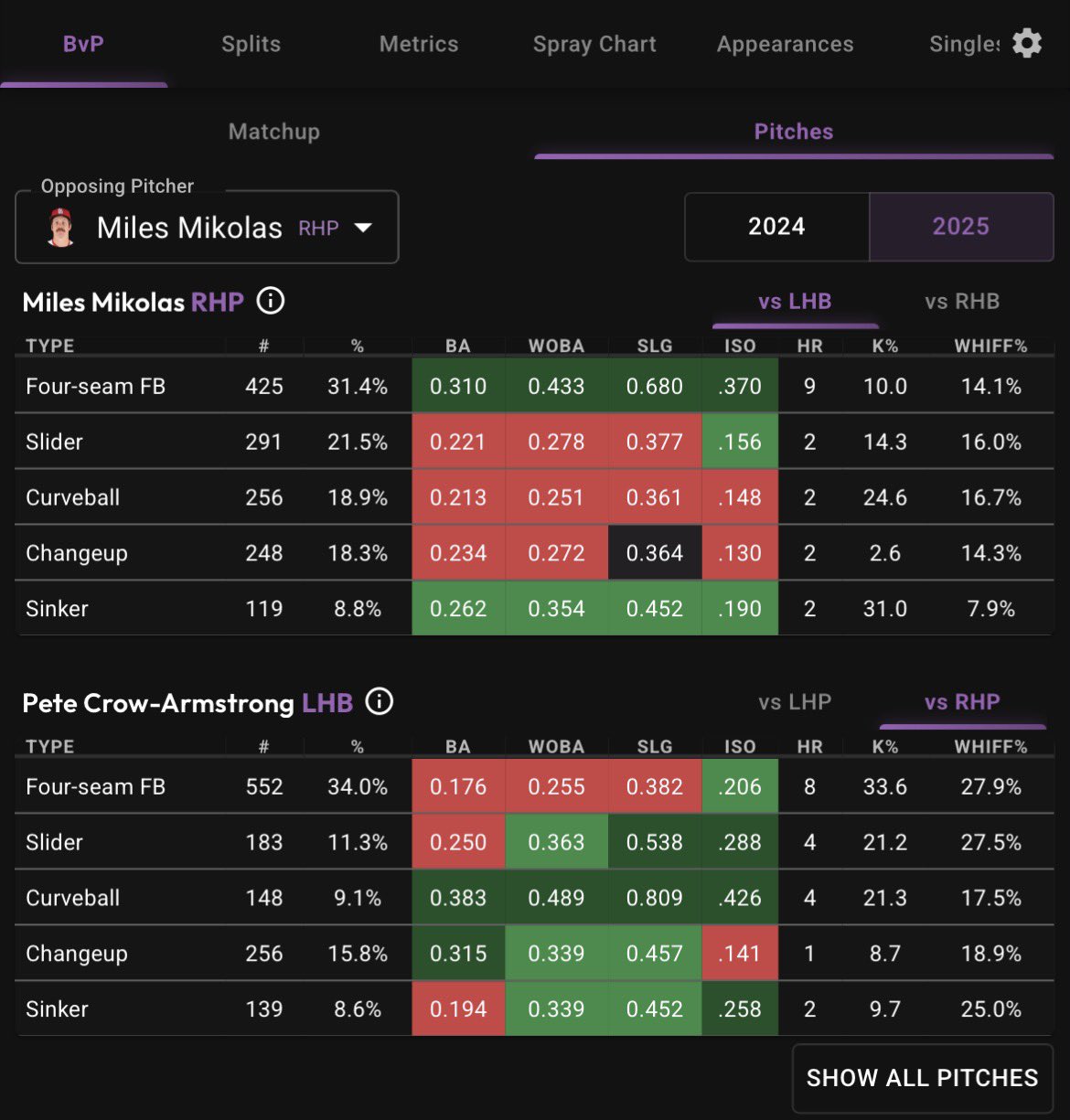Viewport: 1070px width, 1120px height.
Task: Select the 2025 season toggle
Action: (x=960, y=227)
